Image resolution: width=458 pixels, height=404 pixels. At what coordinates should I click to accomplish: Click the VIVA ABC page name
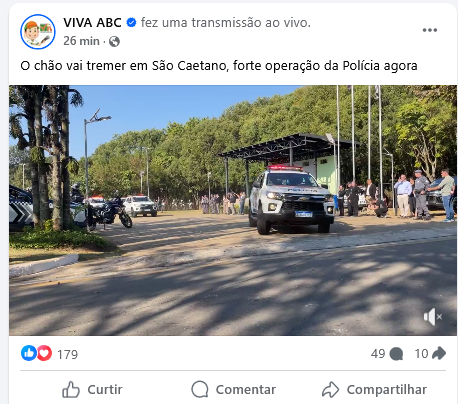92,23
